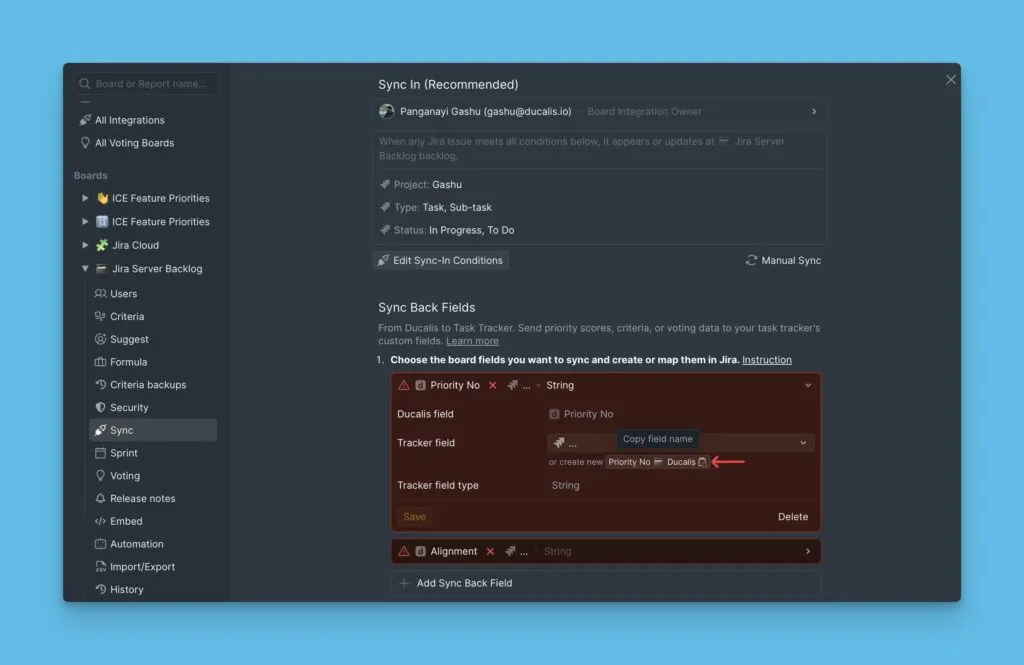
Task: Collapse the Jira Server Backlog board
Action: coord(85,269)
